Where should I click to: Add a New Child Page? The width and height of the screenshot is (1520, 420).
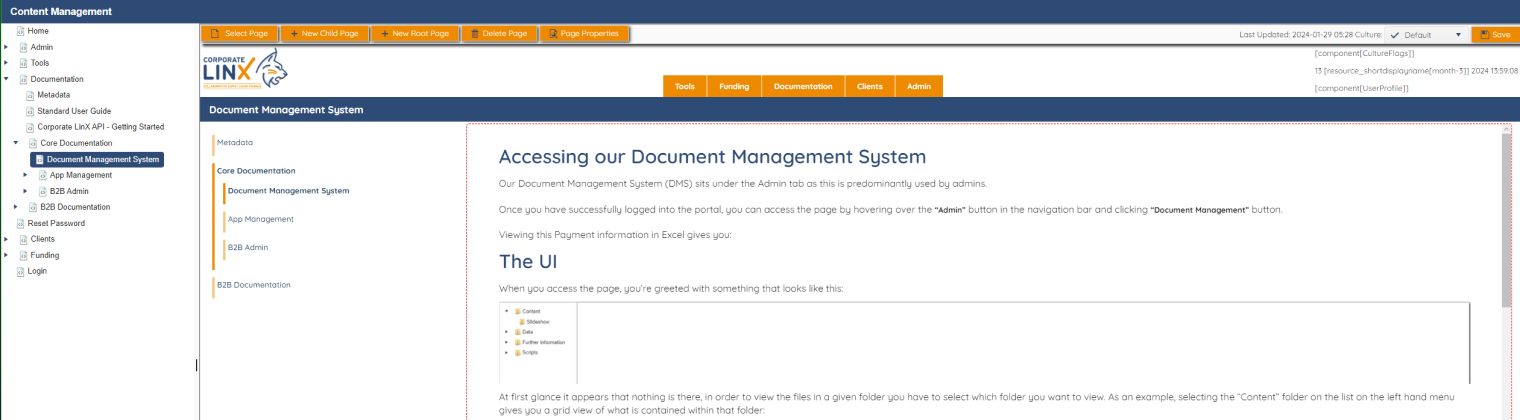pos(324,34)
